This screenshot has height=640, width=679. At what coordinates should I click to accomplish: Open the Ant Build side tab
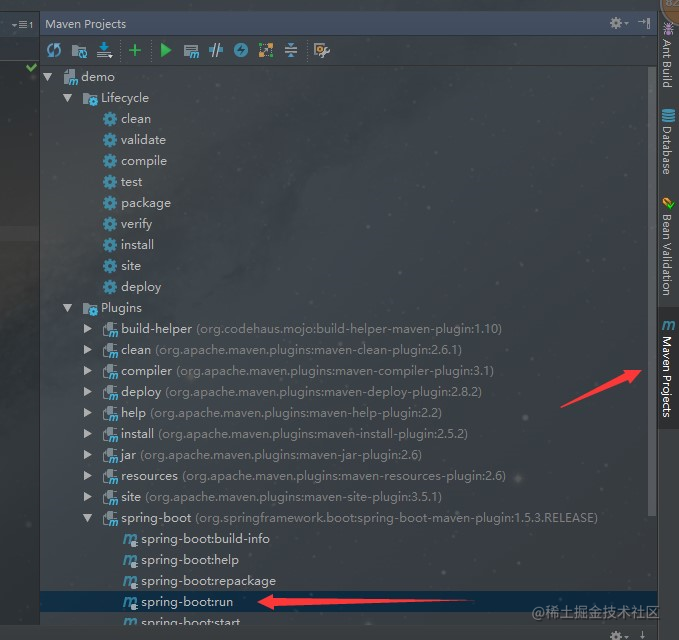[667, 55]
